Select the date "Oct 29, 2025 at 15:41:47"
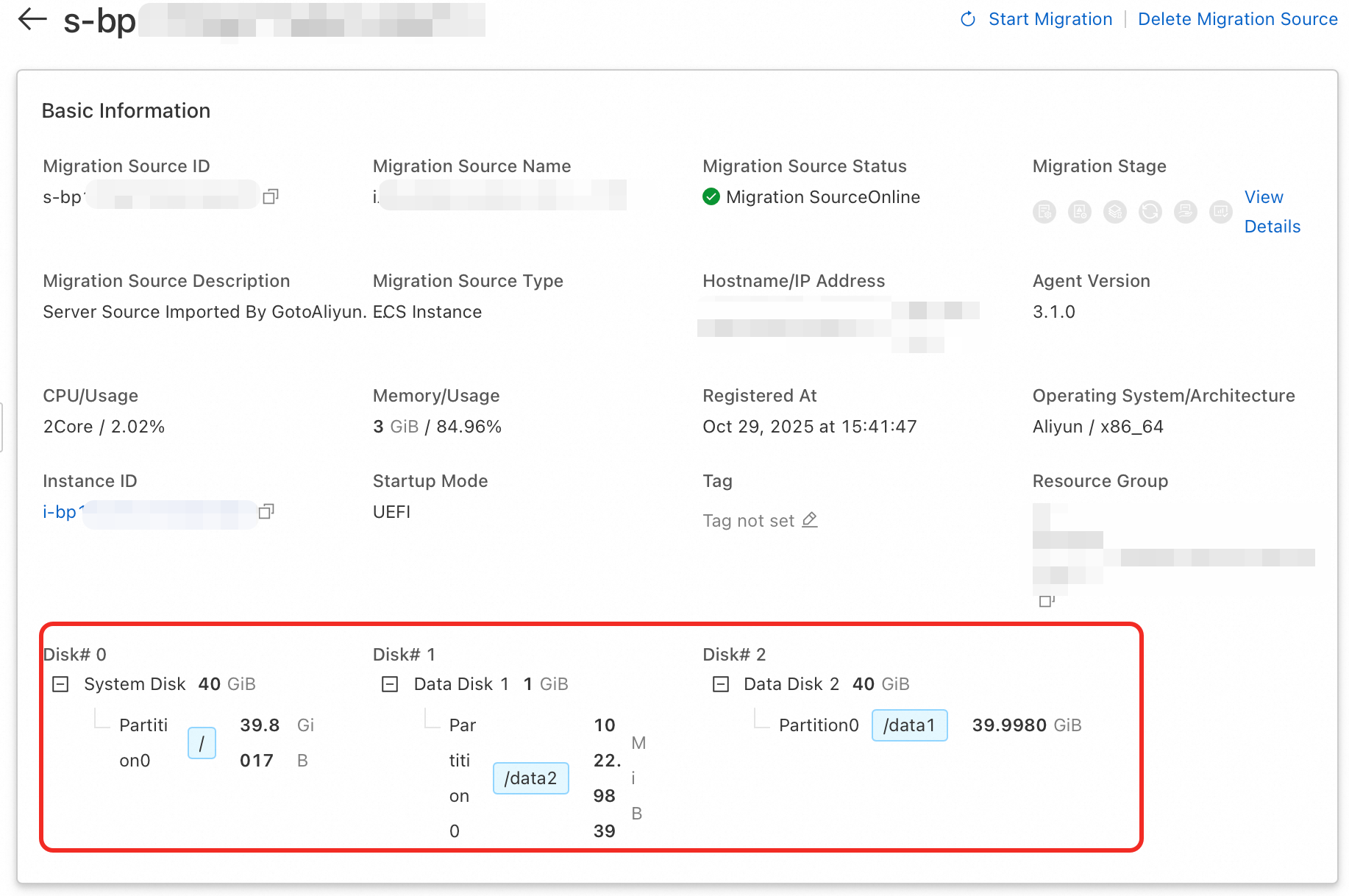Viewport: 1349px width, 896px height. click(810, 427)
